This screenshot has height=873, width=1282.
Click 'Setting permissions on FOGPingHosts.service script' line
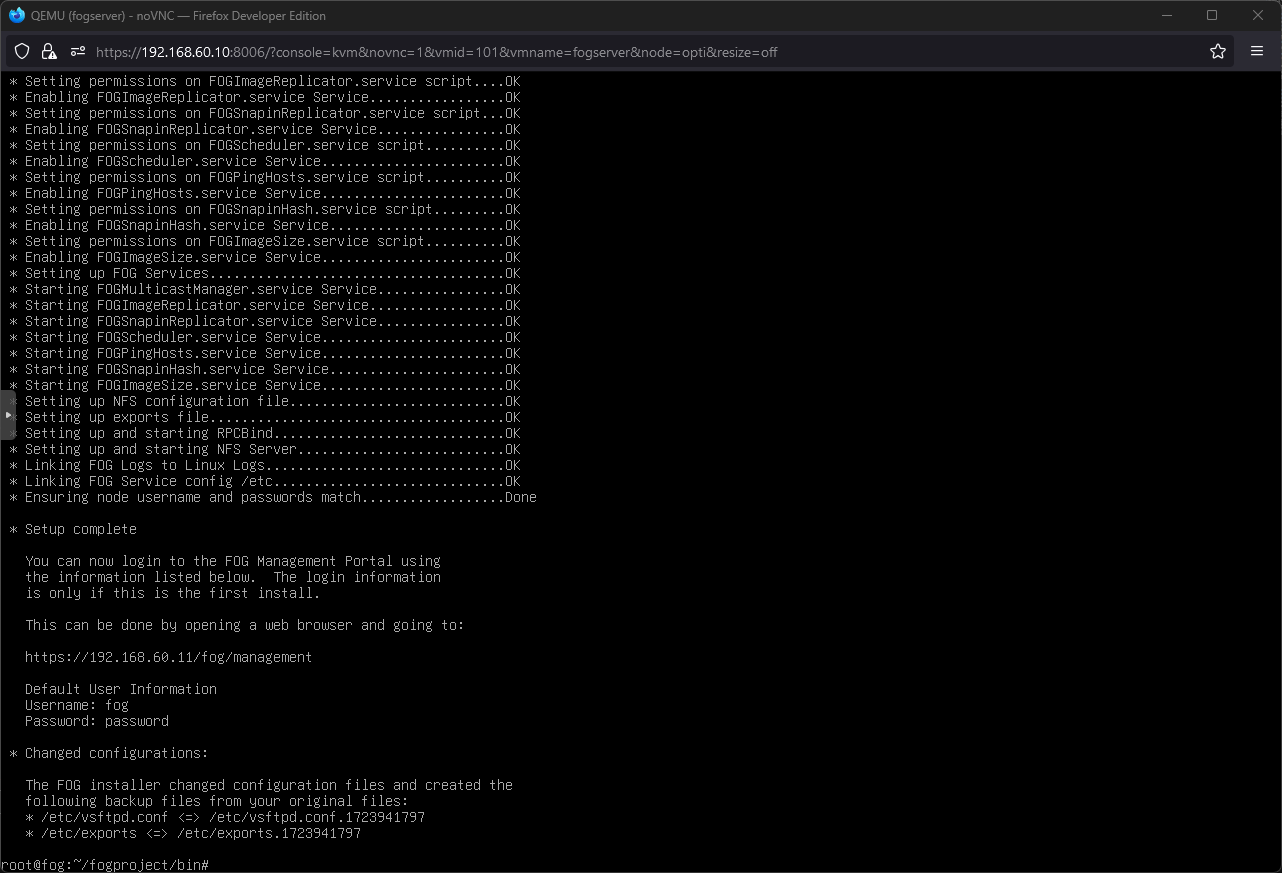(x=265, y=177)
